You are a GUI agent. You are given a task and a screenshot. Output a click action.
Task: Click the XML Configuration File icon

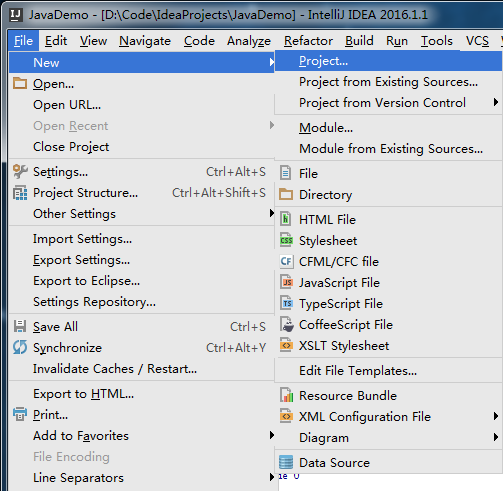pyautogui.click(x=286, y=416)
